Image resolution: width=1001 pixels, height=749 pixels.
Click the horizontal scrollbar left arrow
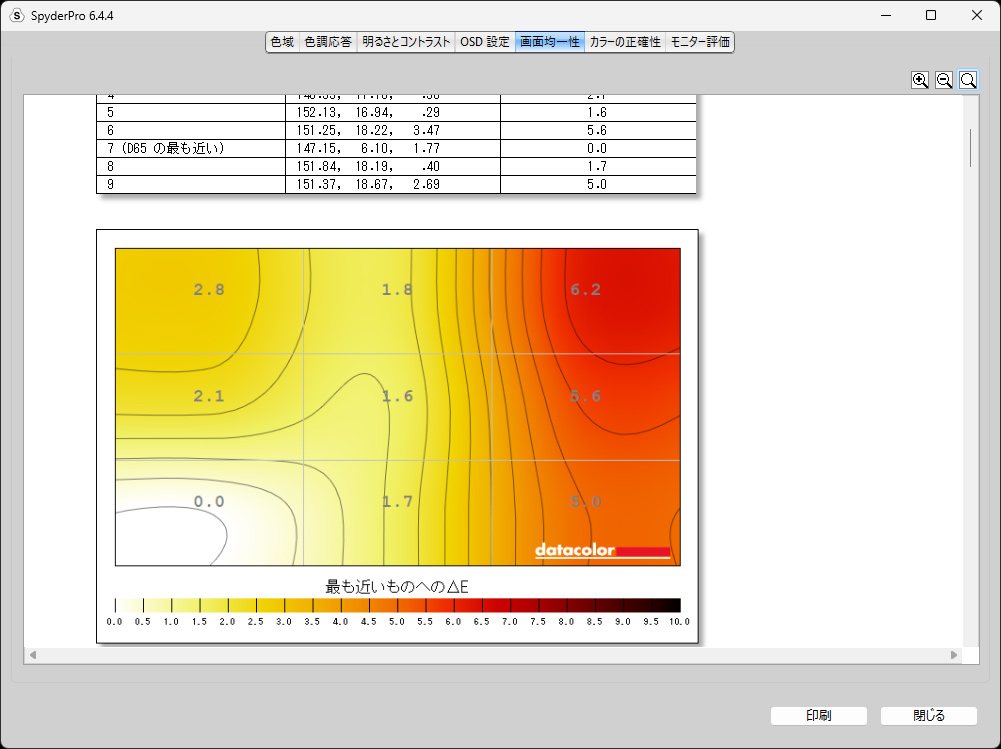click(33, 654)
